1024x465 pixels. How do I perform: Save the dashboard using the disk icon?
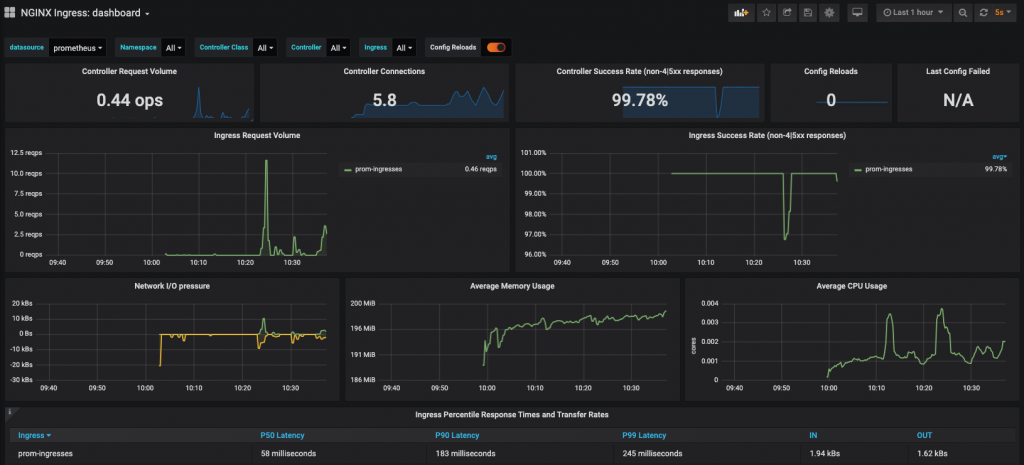808,12
